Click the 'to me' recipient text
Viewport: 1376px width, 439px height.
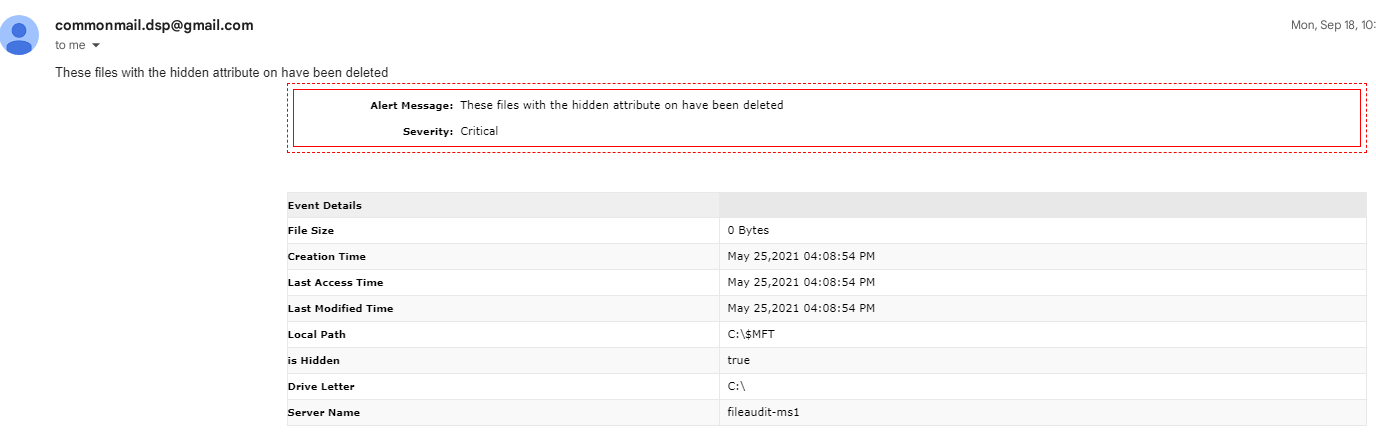coord(70,45)
